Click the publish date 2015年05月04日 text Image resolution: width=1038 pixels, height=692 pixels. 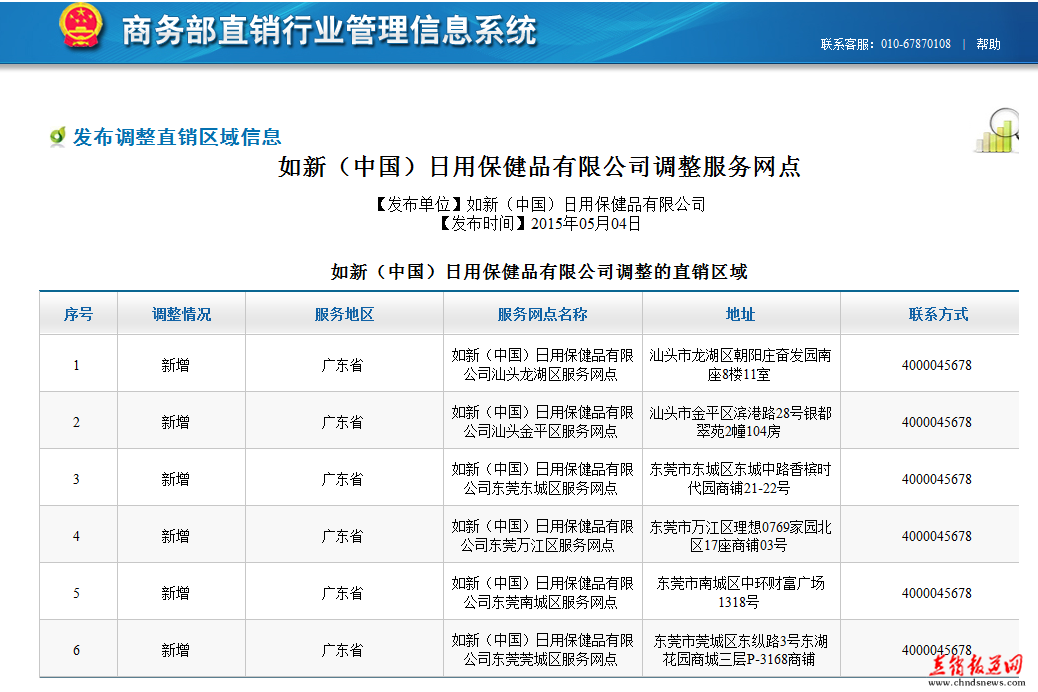(585, 224)
